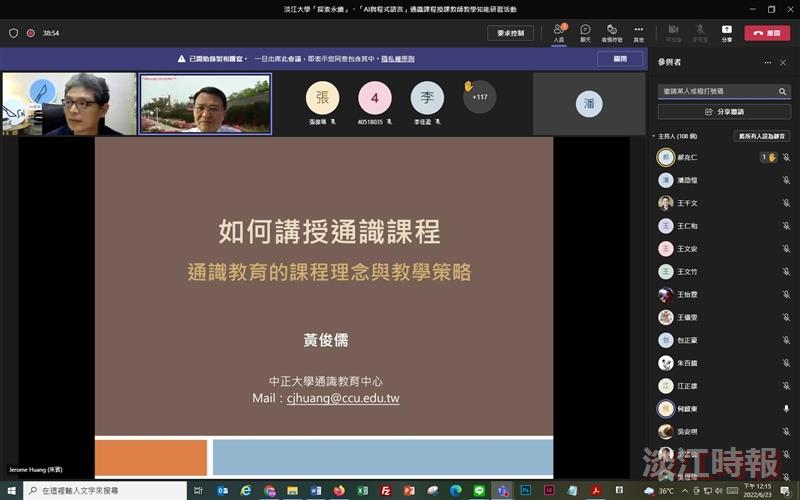The height and width of the screenshot is (500, 800).
Task: Click the presenter video with garden background
Action: 206,104
